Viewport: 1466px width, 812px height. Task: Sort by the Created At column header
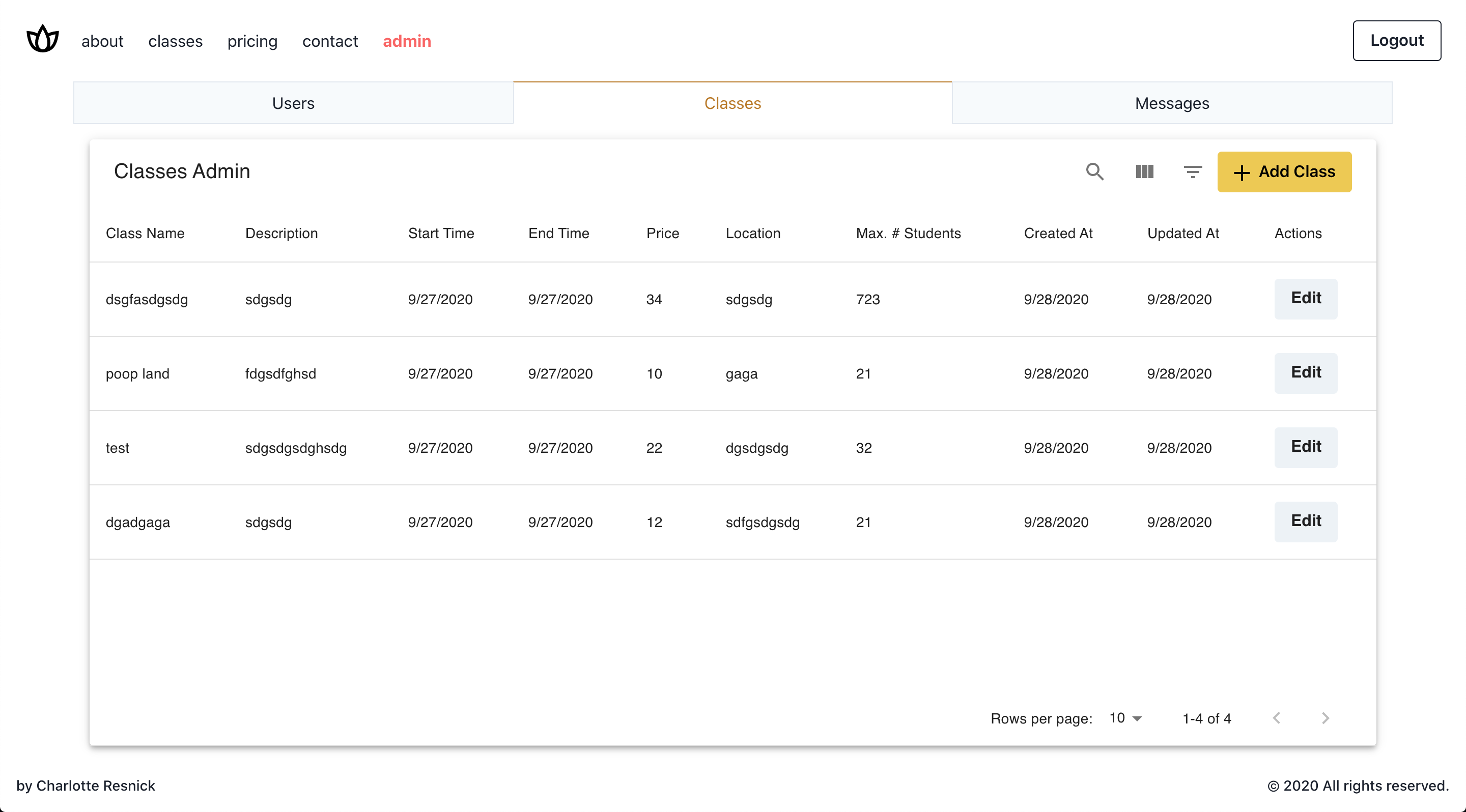(1058, 233)
